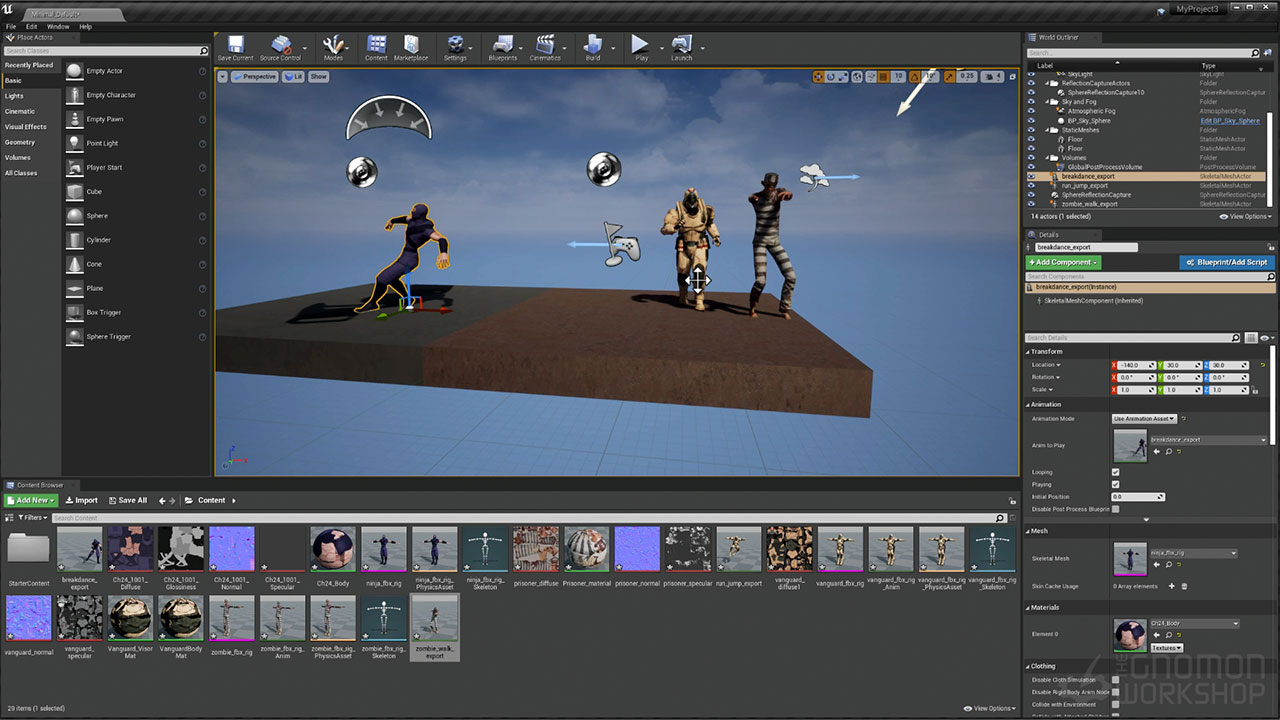Uncheck the Looping animation checkbox
The image size is (1280, 720).
point(1116,472)
